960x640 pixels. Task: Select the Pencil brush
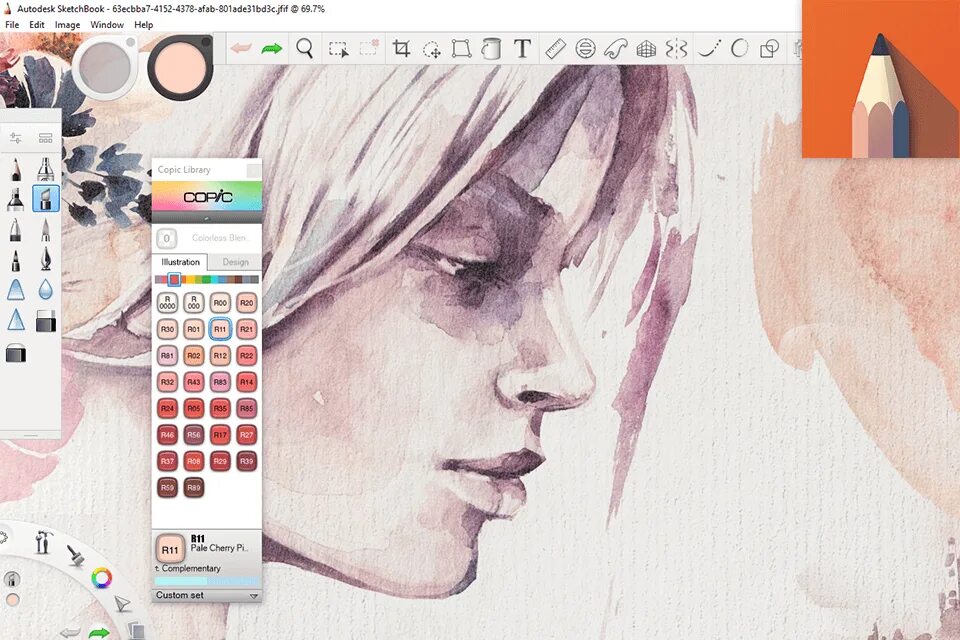tap(16, 168)
